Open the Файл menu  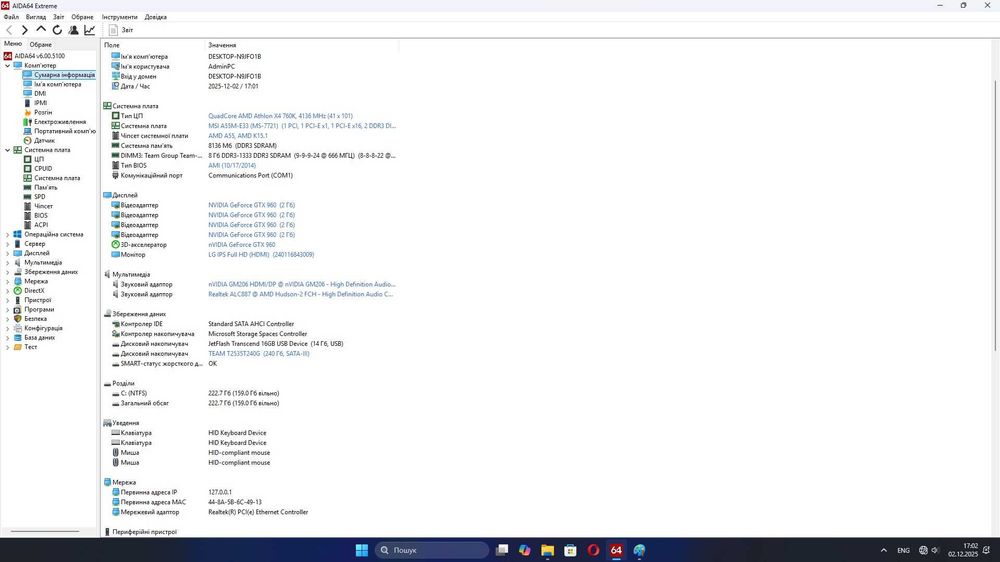11,17
